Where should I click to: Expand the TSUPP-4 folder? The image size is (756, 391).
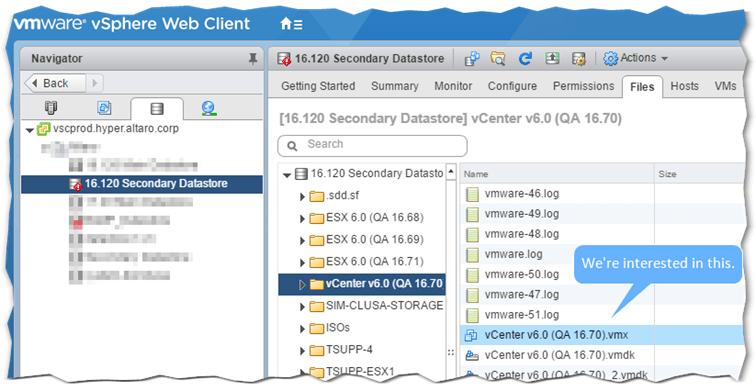[302, 351]
